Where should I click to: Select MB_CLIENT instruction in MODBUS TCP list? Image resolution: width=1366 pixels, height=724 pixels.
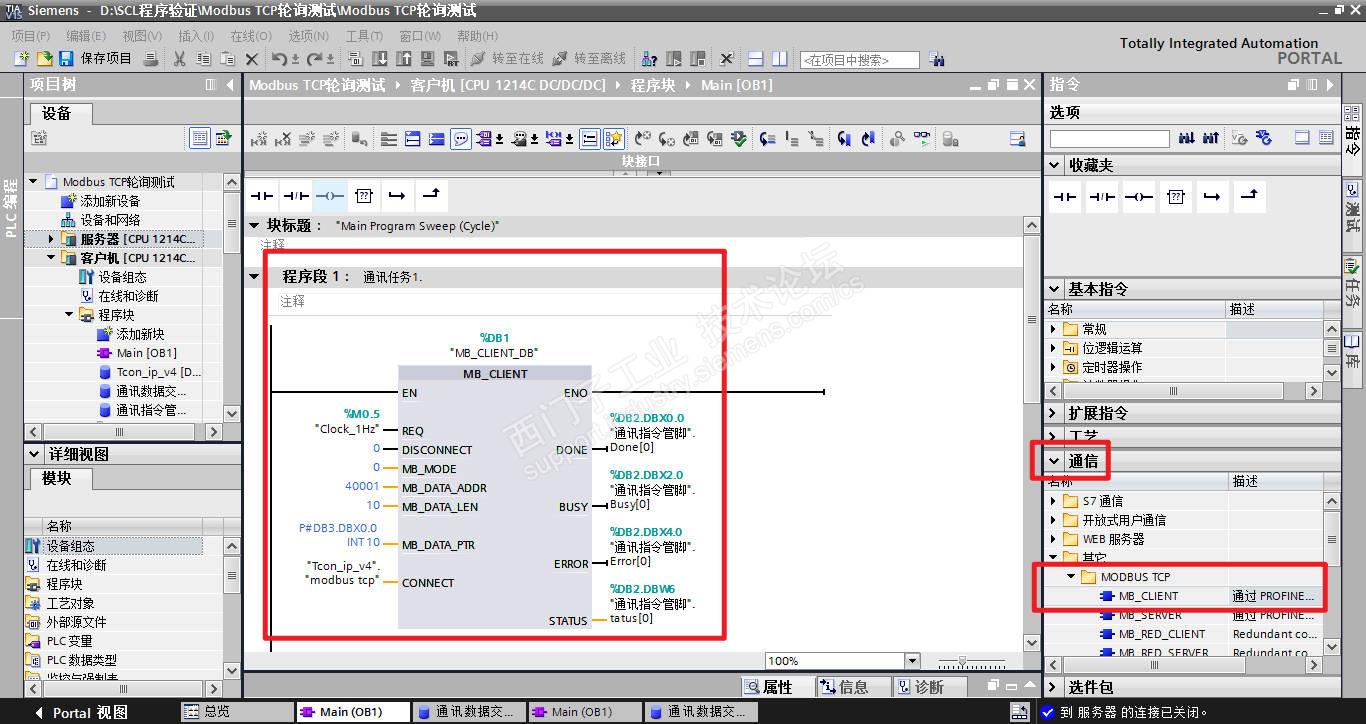click(1148, 596)
